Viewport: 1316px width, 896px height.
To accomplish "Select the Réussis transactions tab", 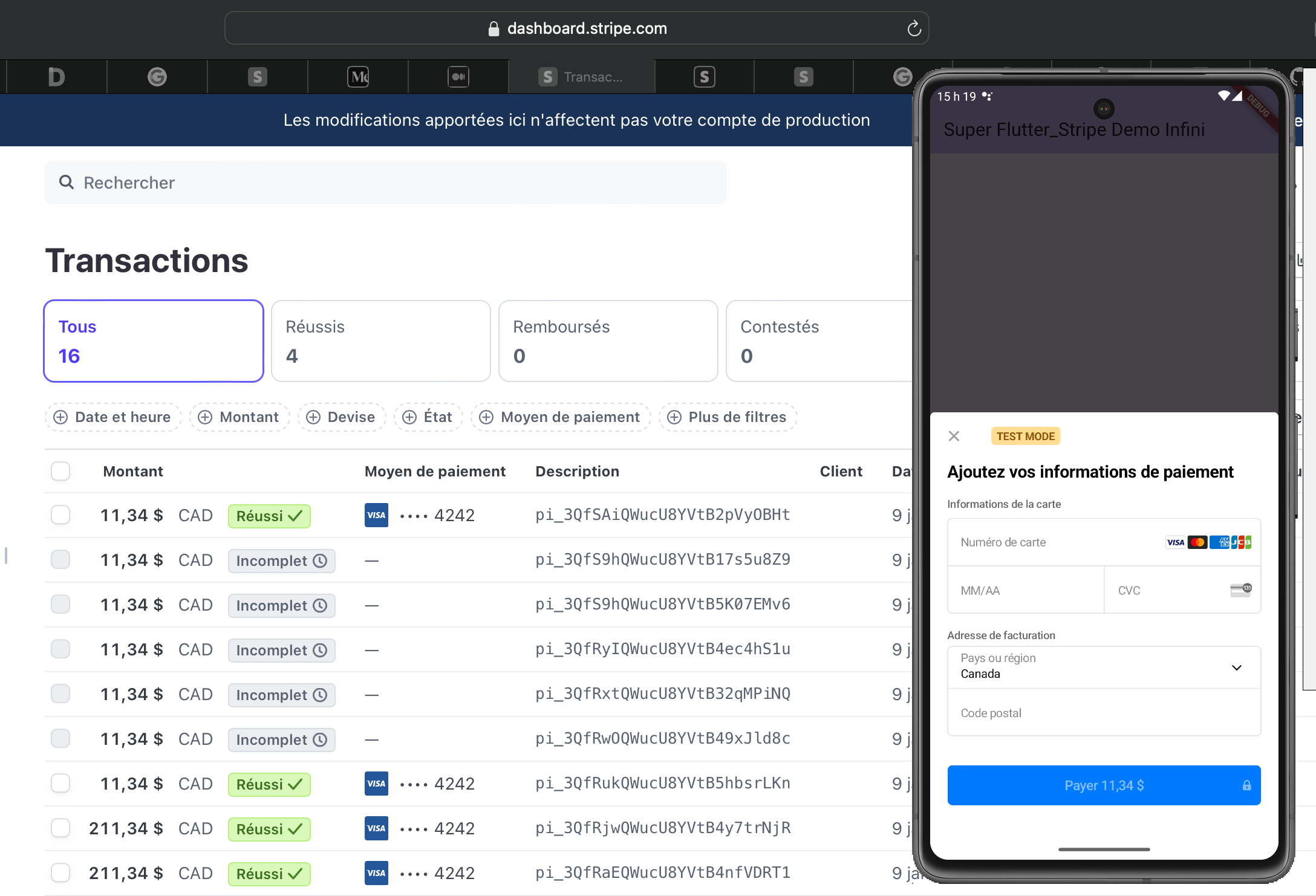I will click(380, 341).
